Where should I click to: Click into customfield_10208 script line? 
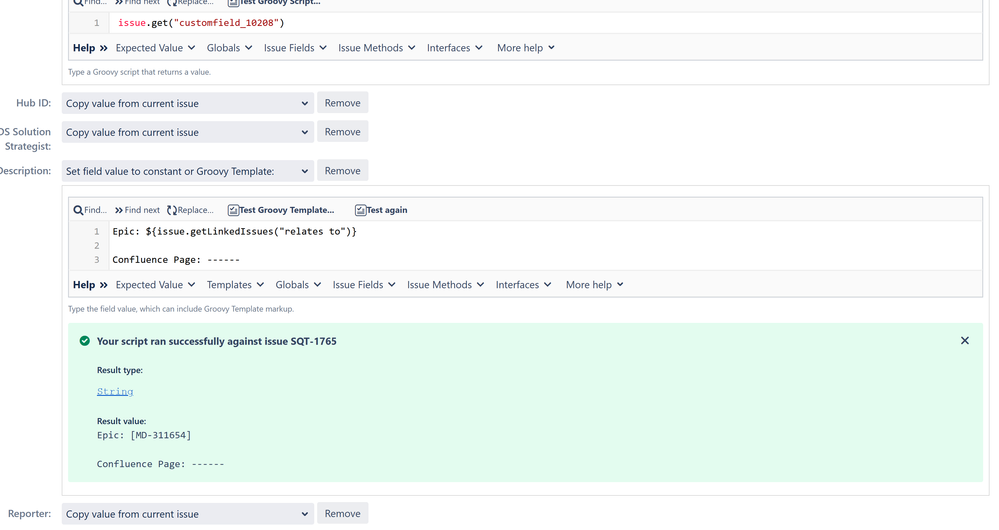click(x=201, y=23)
